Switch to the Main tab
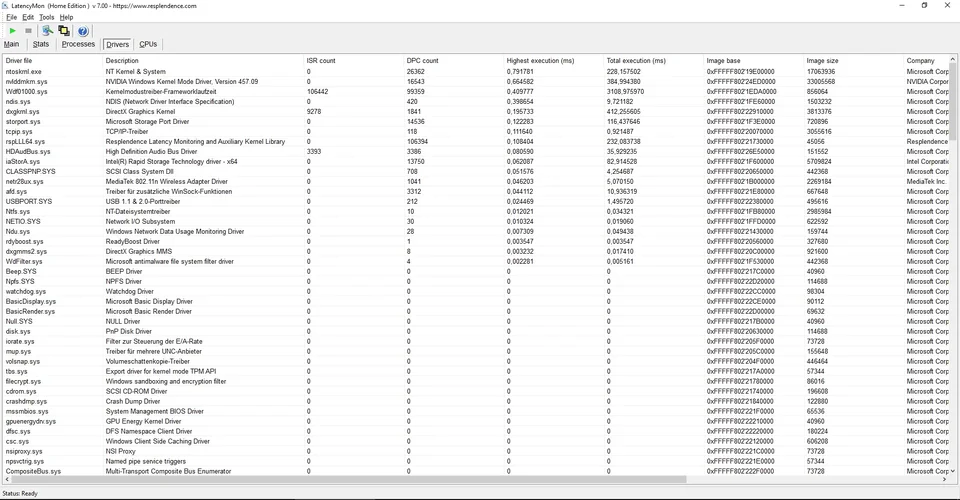Viewport: 960px width, 500px height. click(12, 44)
